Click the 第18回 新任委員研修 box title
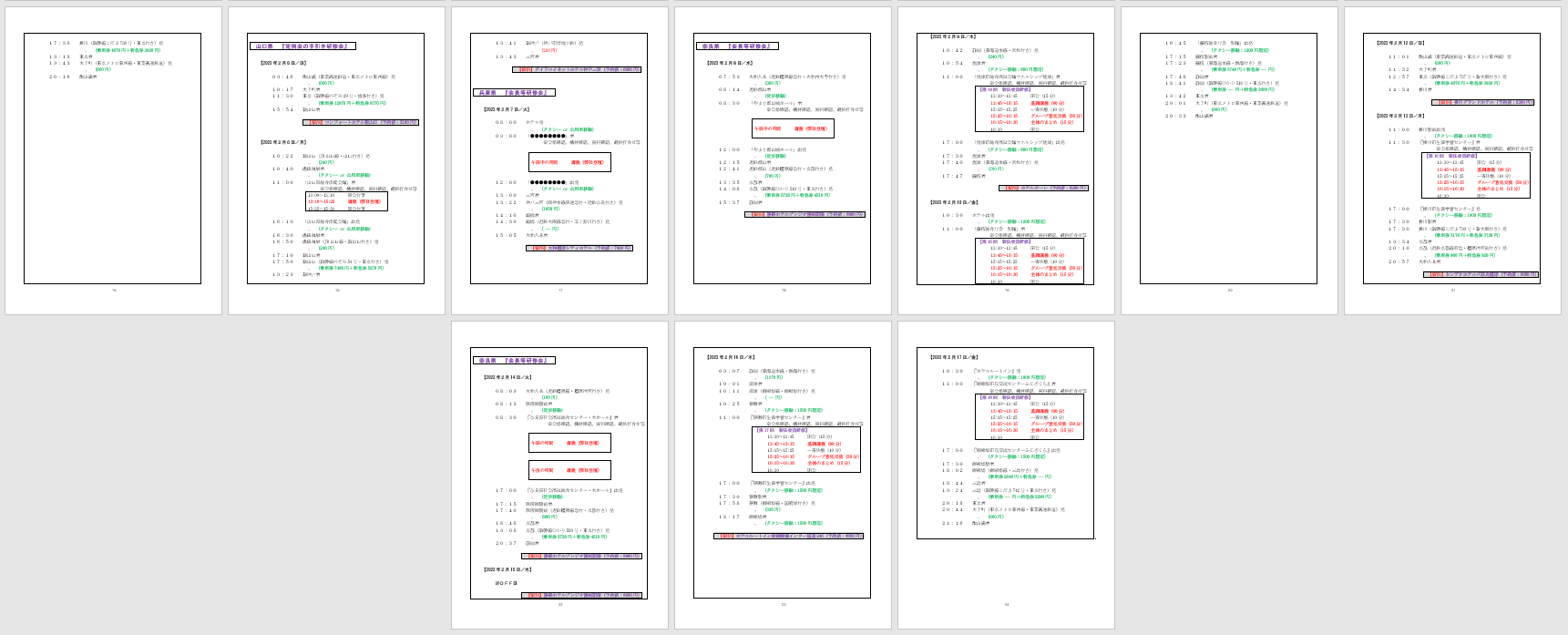Image resolution: width=1568 pixels, height=635 pixels. pos(1005,397)
